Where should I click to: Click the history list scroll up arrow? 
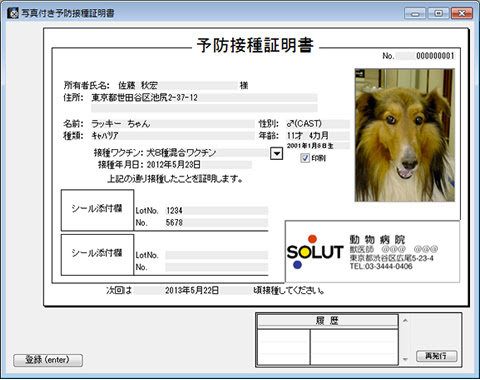[x=405, y=321]
